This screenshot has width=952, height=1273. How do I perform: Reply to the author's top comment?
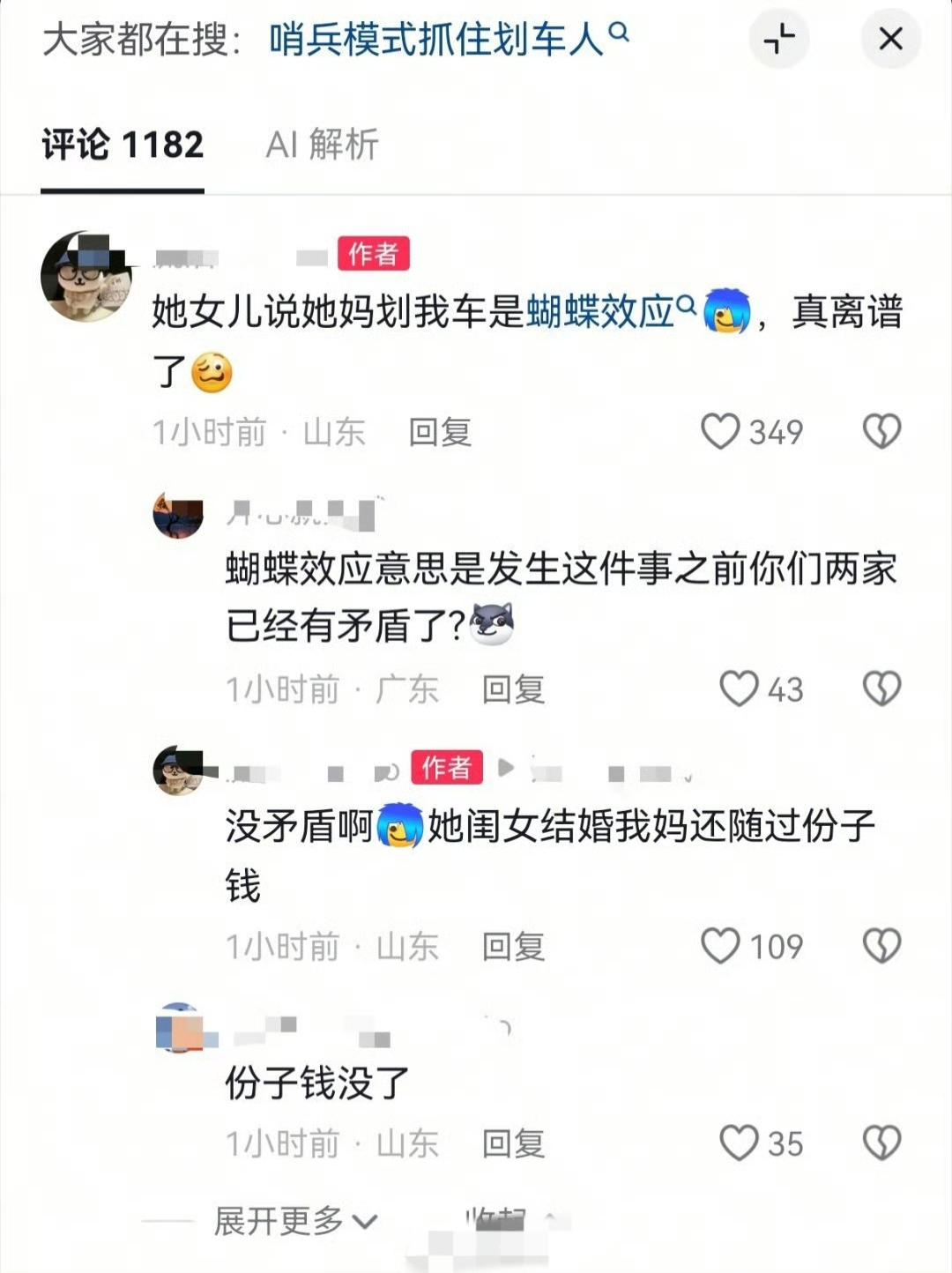pyautogui.click(x=440, y=432)
